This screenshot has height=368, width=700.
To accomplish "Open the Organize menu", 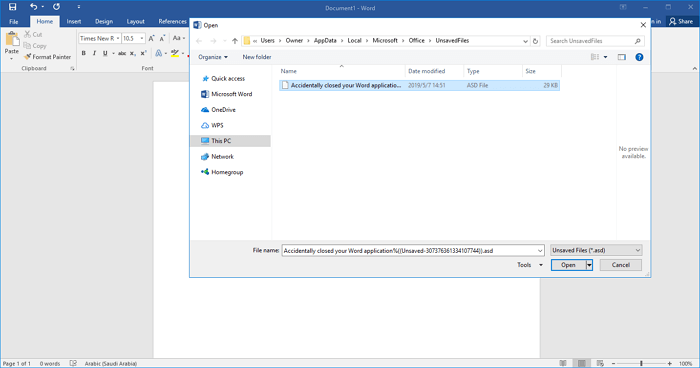I will (213, 57).
